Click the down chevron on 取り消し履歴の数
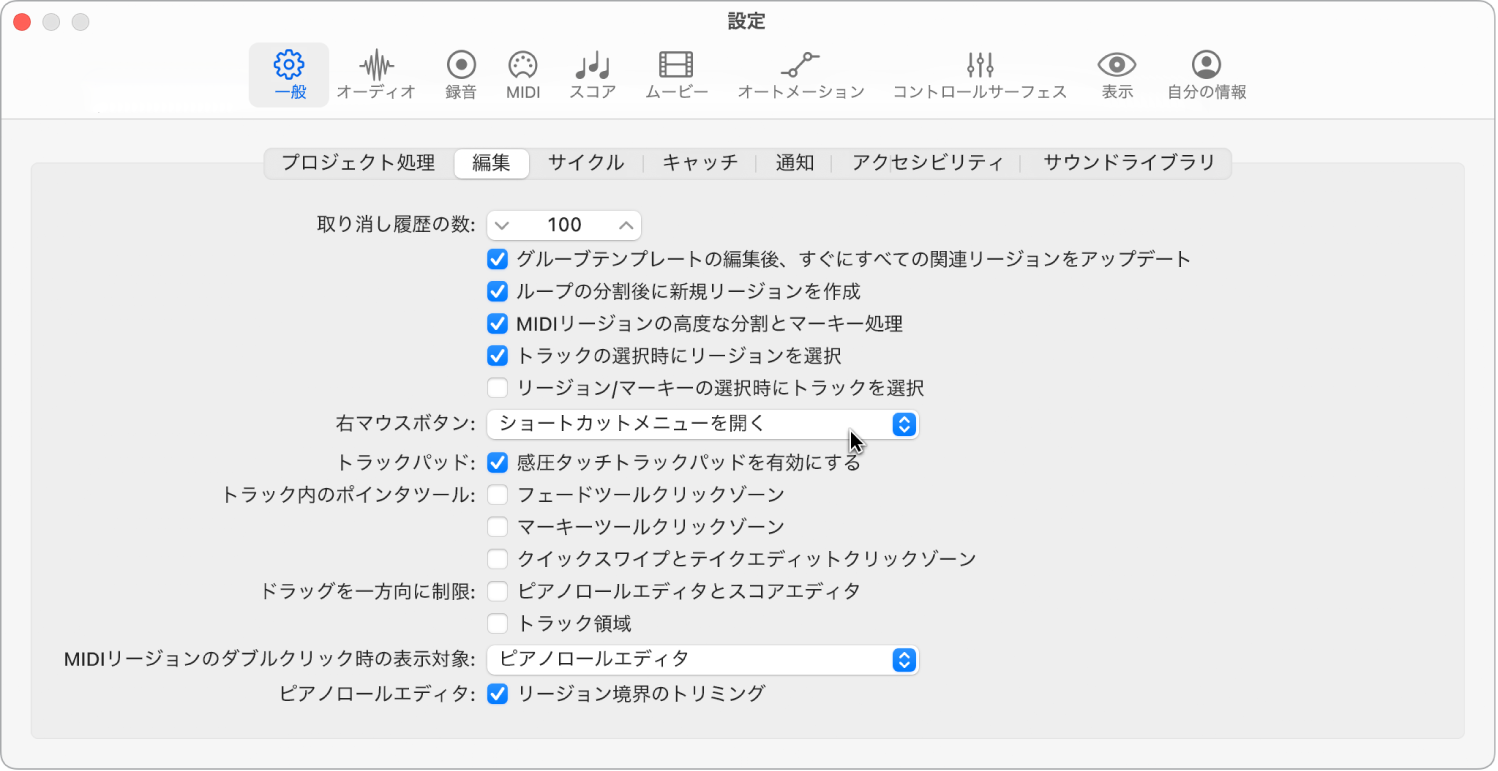The height and width of the screenshot is (771, 1498). (x=502, y=224)
